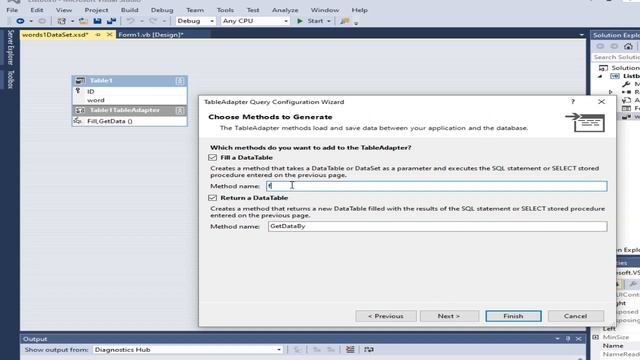Open the Server Explorer side tab
The width and height of the screenshot is (640, 360).
click(11, 47)
